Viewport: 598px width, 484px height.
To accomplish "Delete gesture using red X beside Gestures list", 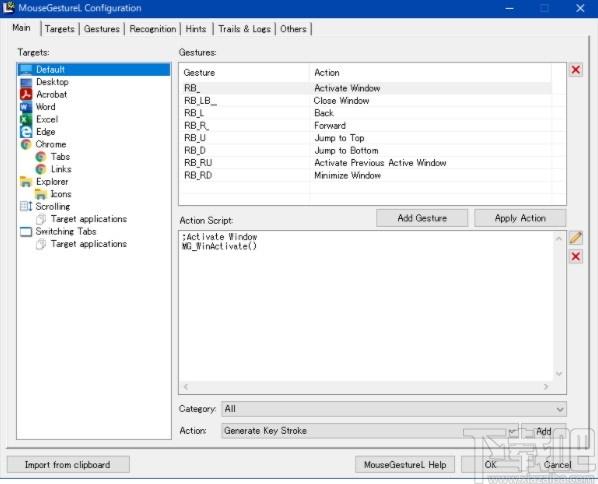I will point(575,70).
